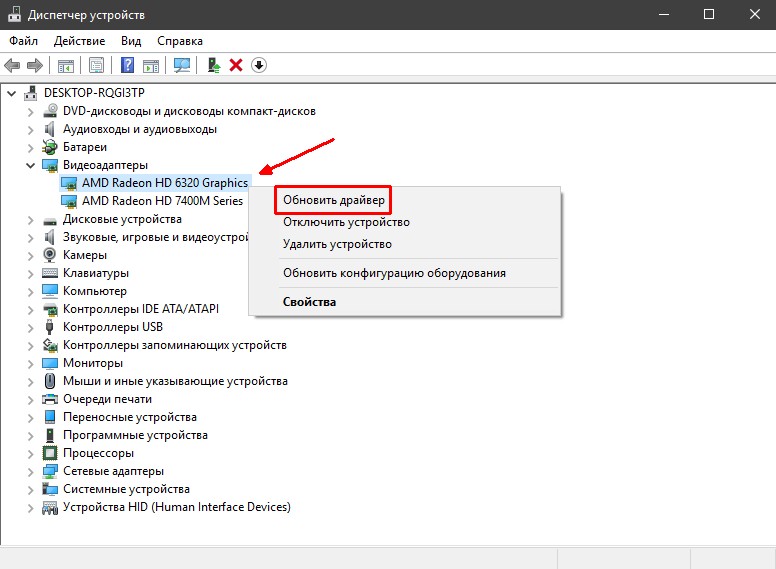Select the Контроллеры запоминающих устройств row
Image resolution: width=776 pixels, height=569 pixels.
(175, 345)
